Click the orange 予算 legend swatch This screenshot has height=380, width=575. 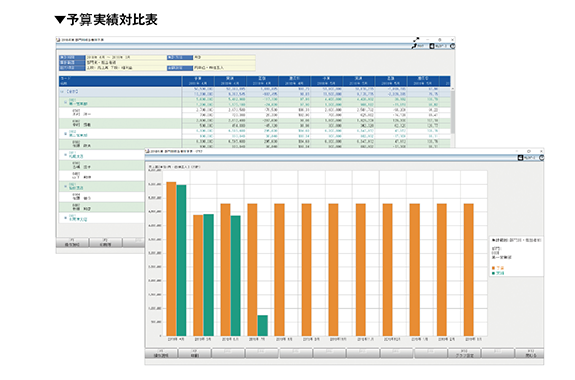[494, 268]
